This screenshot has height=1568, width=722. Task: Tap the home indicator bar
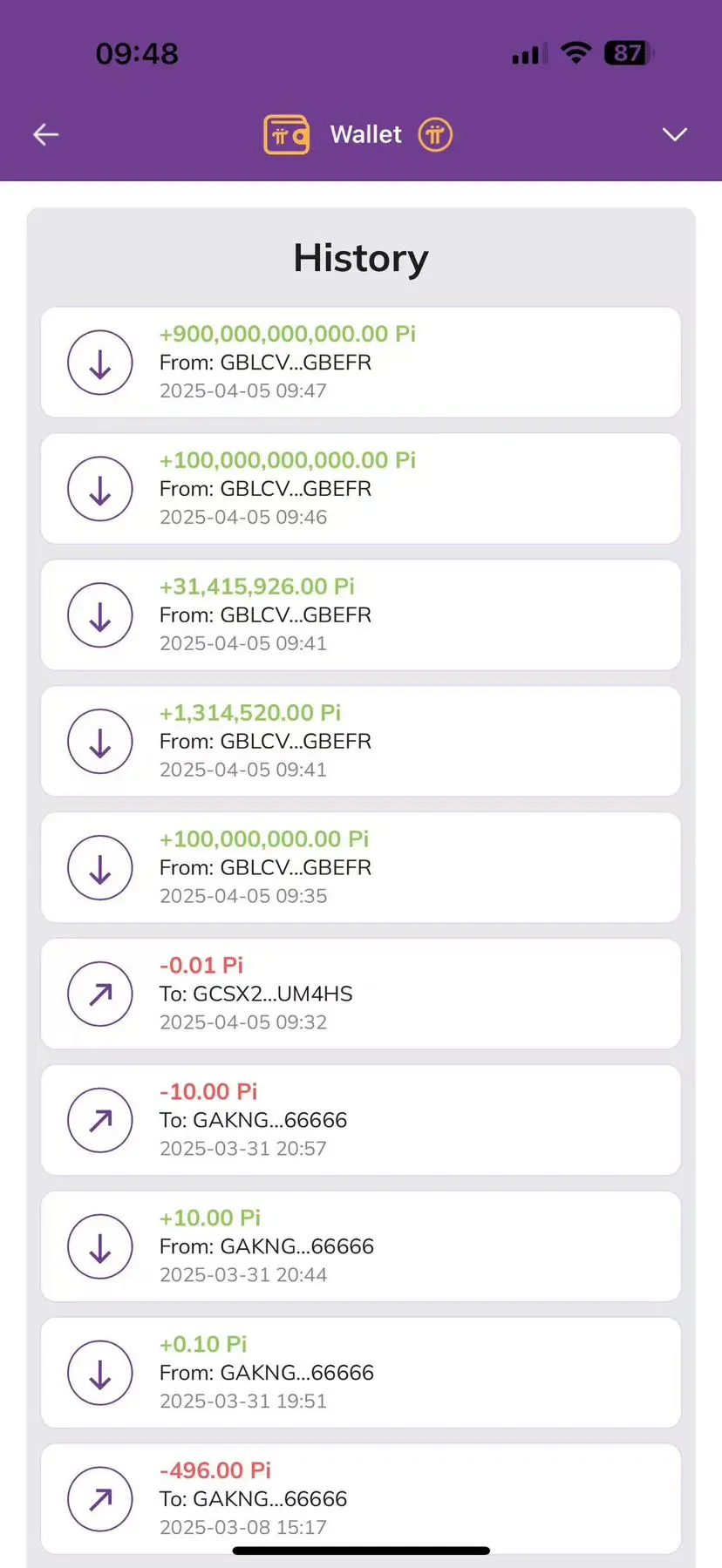(x=361, y=1551)
